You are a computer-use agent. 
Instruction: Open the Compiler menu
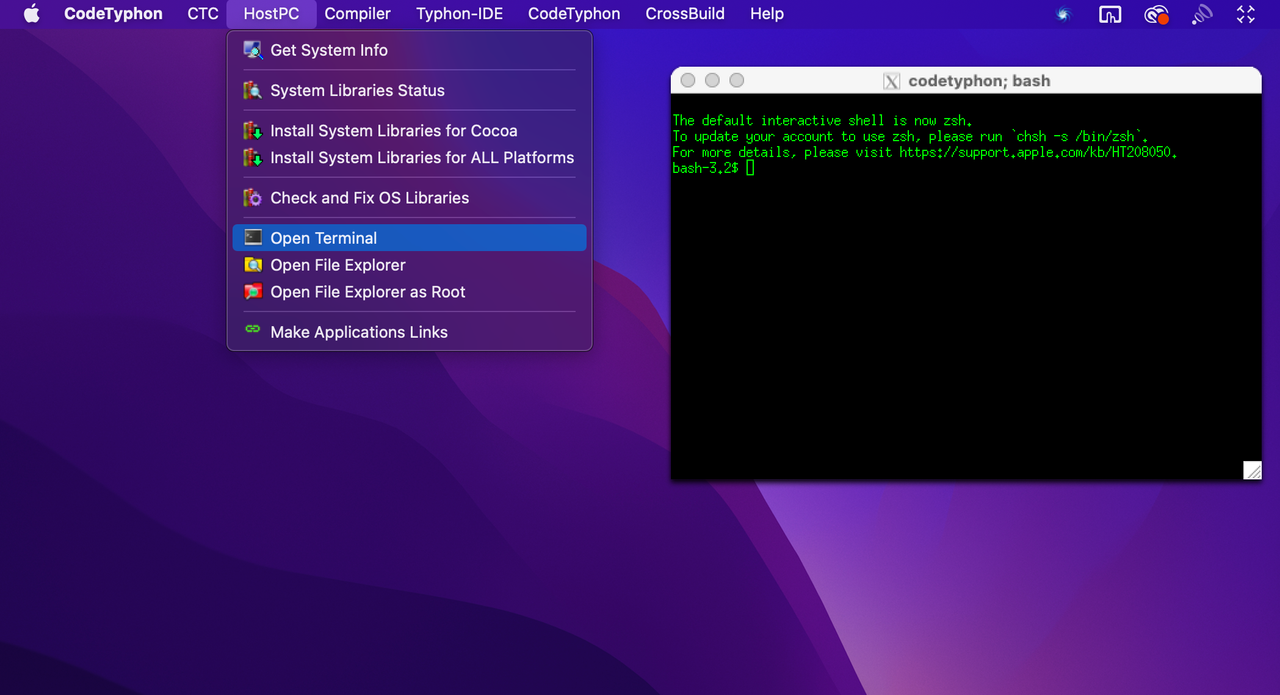click(x=357, y=14)
